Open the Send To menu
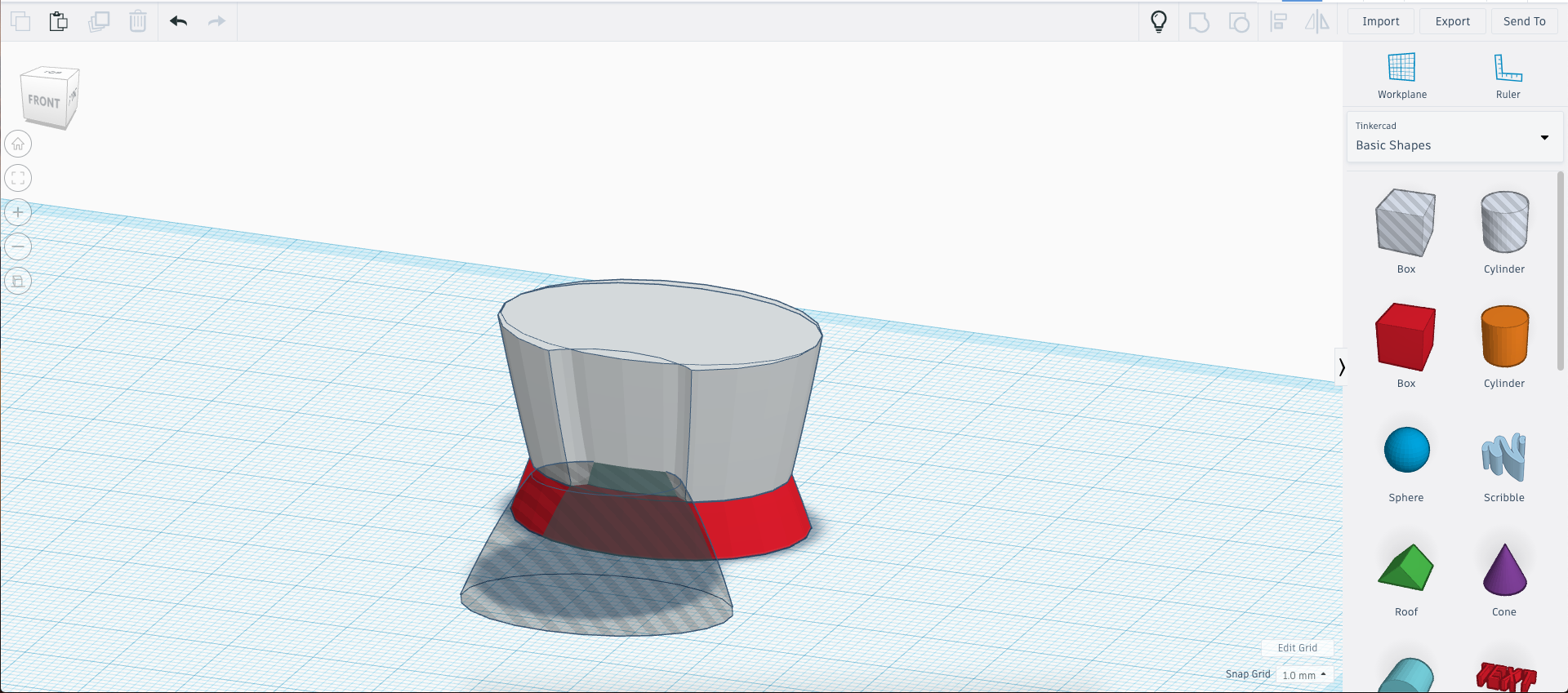Image resolution: width=1568 pixels, height=693 pixels. coord(1524,21)
